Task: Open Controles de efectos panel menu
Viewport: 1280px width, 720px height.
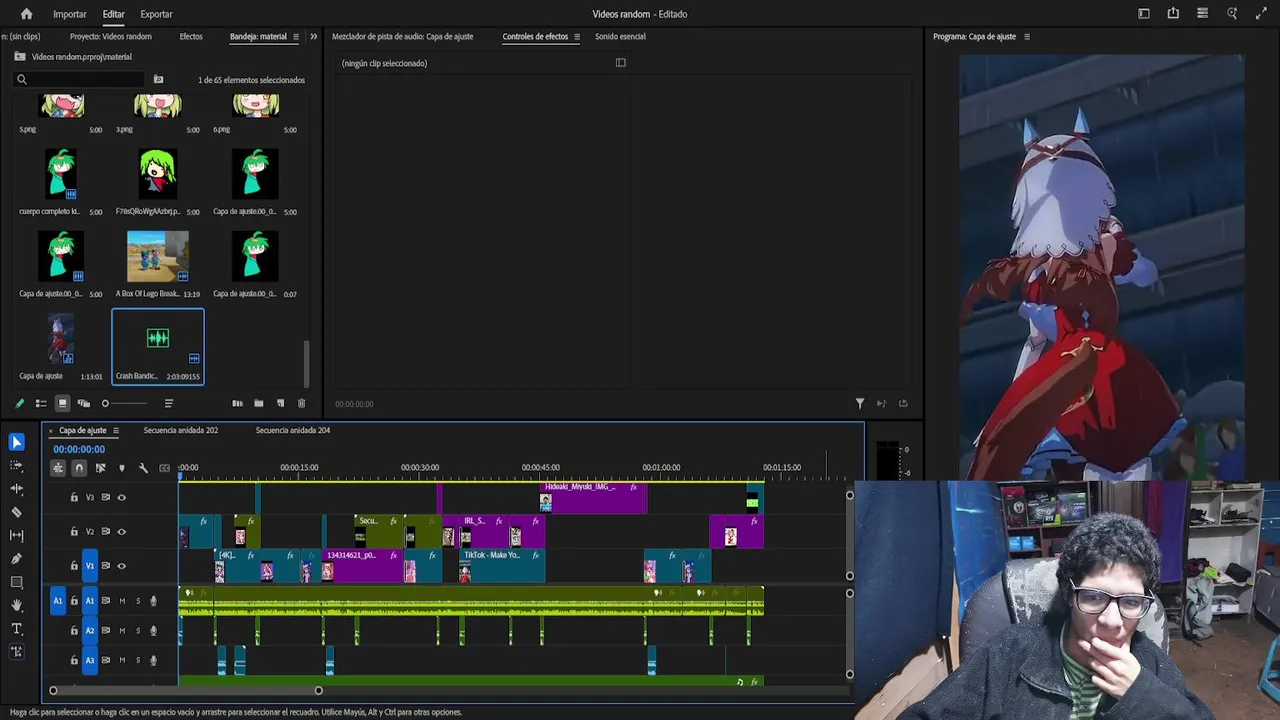Action: point(576,37)
